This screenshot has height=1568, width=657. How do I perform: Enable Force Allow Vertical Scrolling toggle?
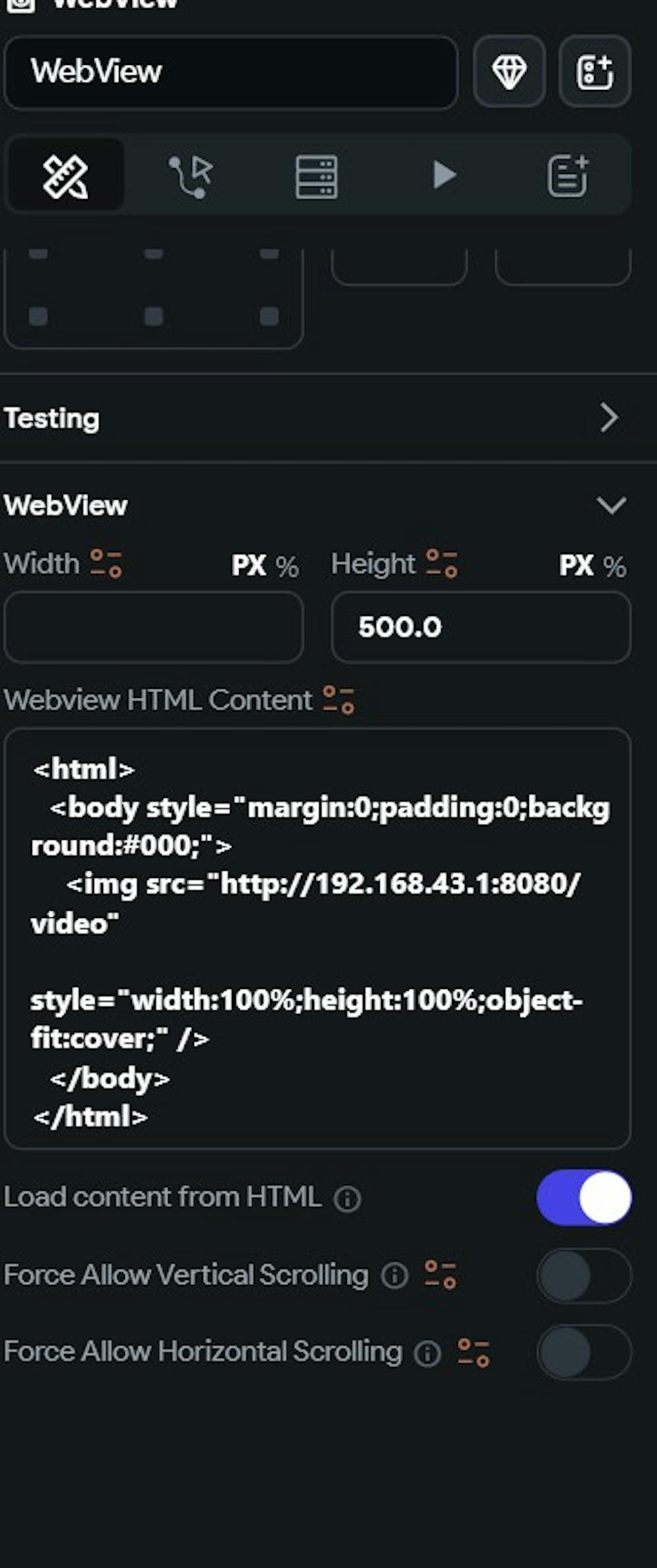(x=584, y=1275)
